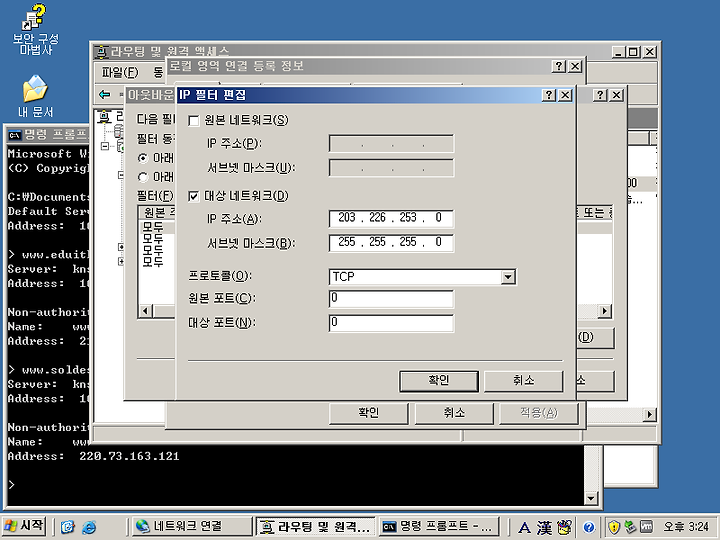Screen dimensions: 720x540
Task: Click the destination subnet mask field
Action: click(x=391, y=242)
